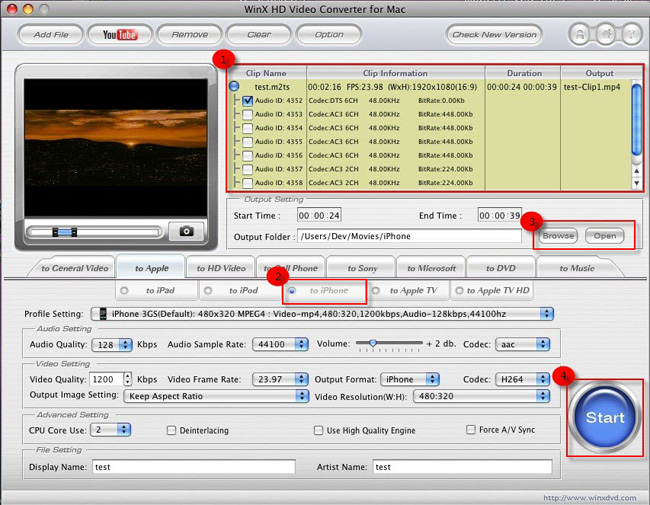Select the to iPod radio option
The height and width of the screenshot is (505, 650).
(x=208, y=291)
